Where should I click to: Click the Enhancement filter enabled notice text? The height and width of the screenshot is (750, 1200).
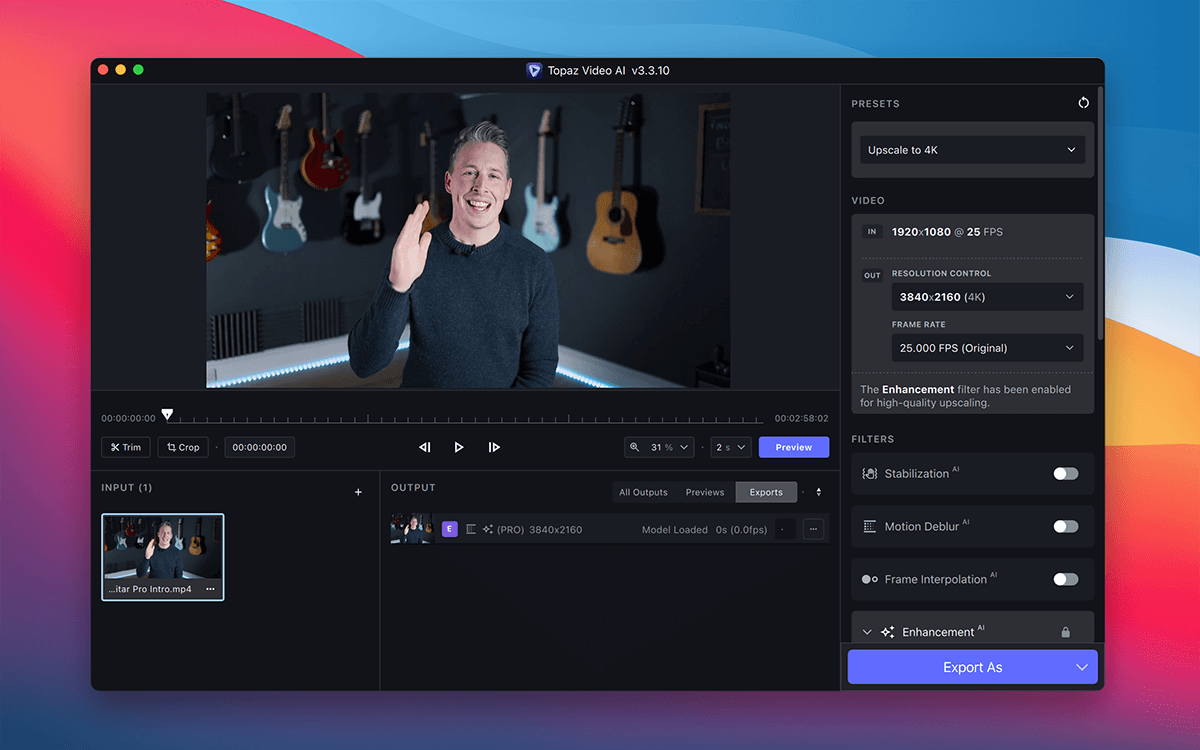click(966, 396)
